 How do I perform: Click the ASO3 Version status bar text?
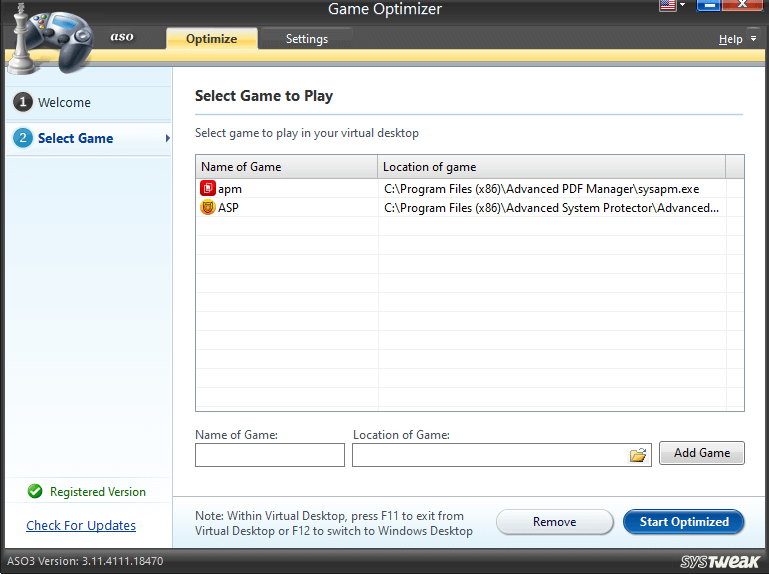point(85,561)
